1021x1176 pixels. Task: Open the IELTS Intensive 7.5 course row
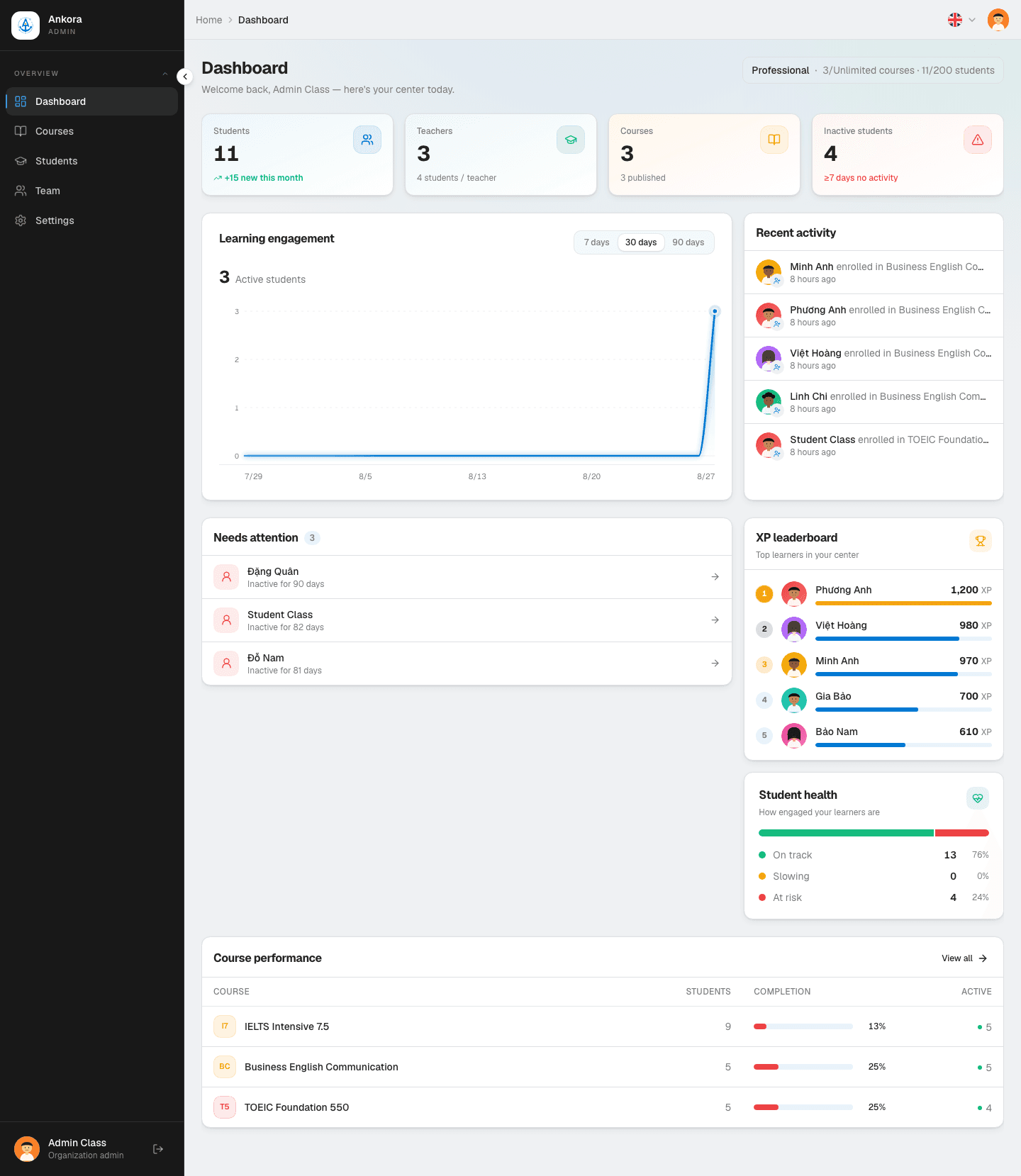[603, 1026]
